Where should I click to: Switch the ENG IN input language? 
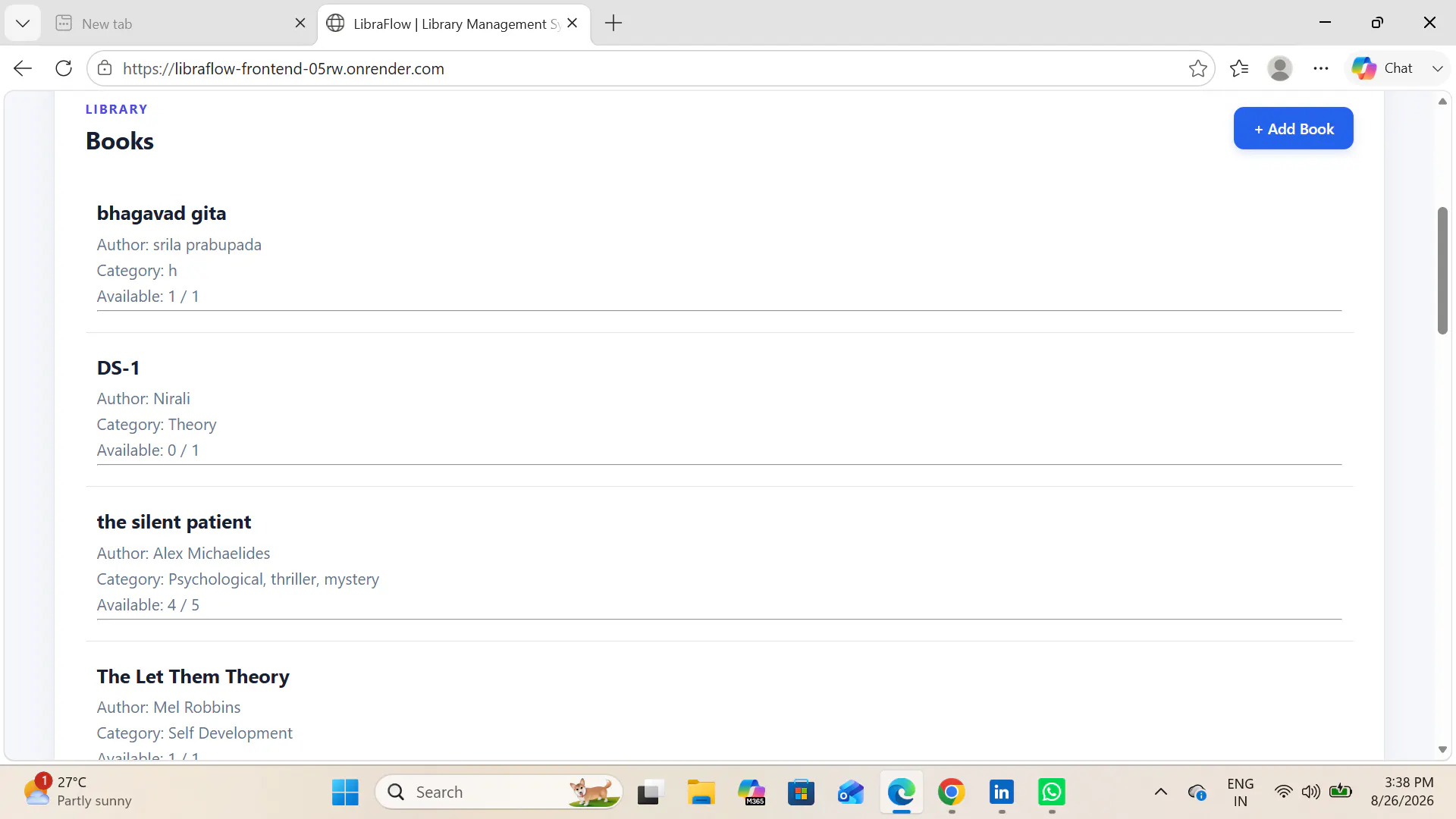[1240, 792]
